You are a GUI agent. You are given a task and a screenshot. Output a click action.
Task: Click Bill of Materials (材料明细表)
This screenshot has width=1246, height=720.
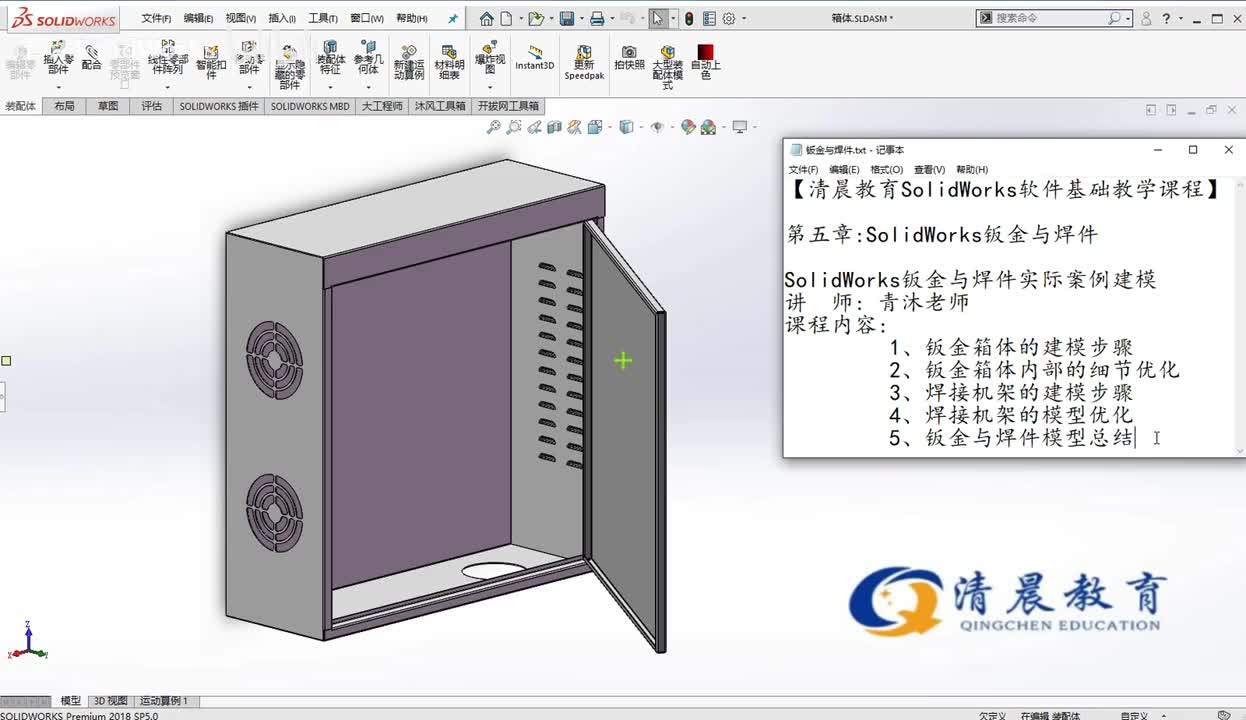click(449, 63)
